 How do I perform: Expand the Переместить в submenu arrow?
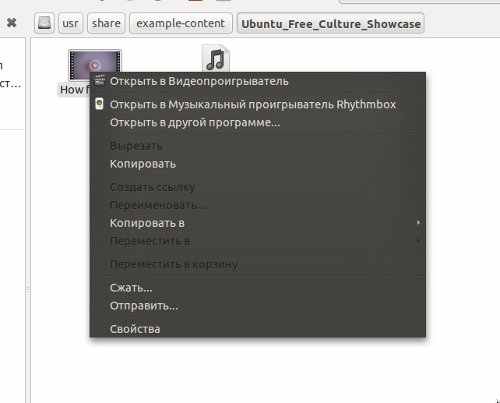click(418, 240)
